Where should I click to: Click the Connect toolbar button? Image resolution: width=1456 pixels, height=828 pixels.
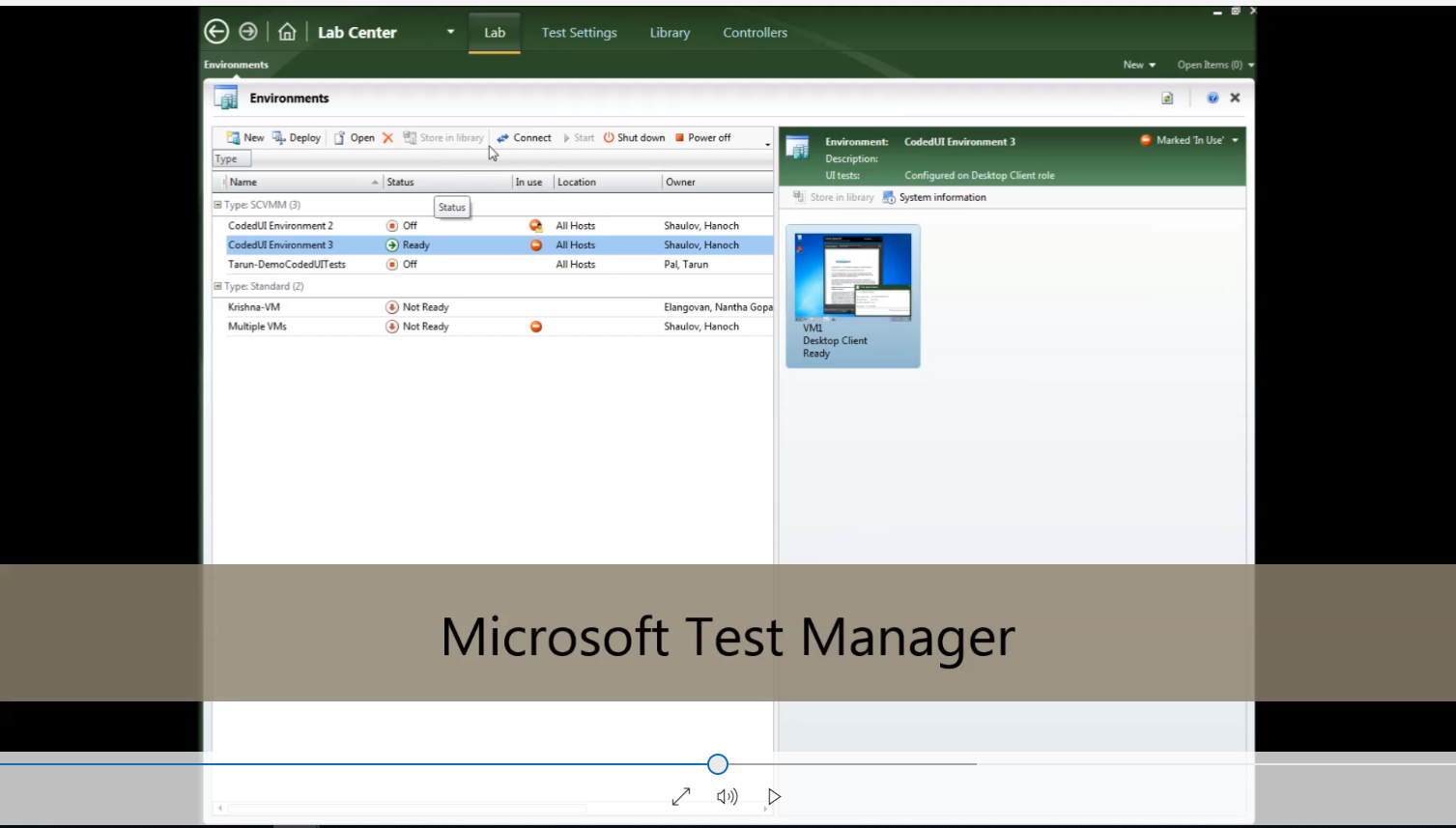pos(524,138)
